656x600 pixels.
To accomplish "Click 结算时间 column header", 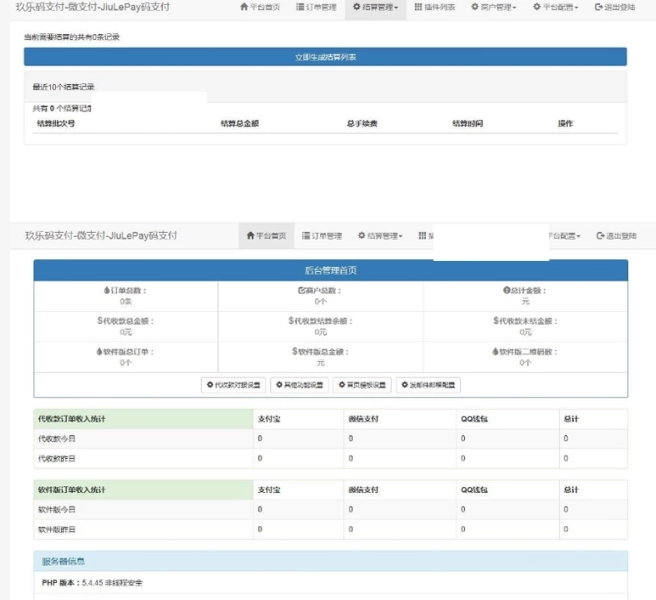I will coord(468,123).
